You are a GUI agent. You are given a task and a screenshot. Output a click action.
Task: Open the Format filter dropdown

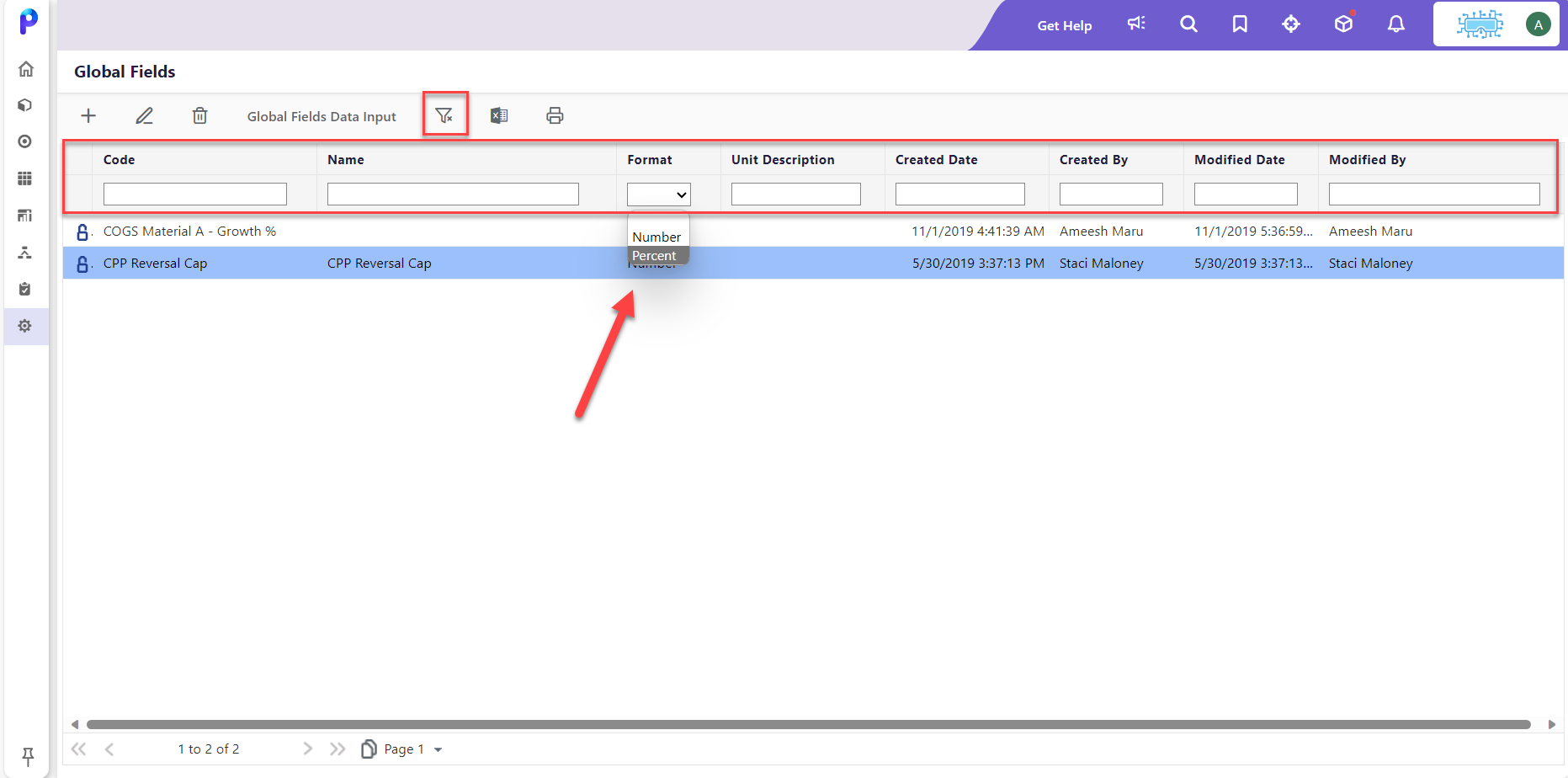(x=659, y=194)
